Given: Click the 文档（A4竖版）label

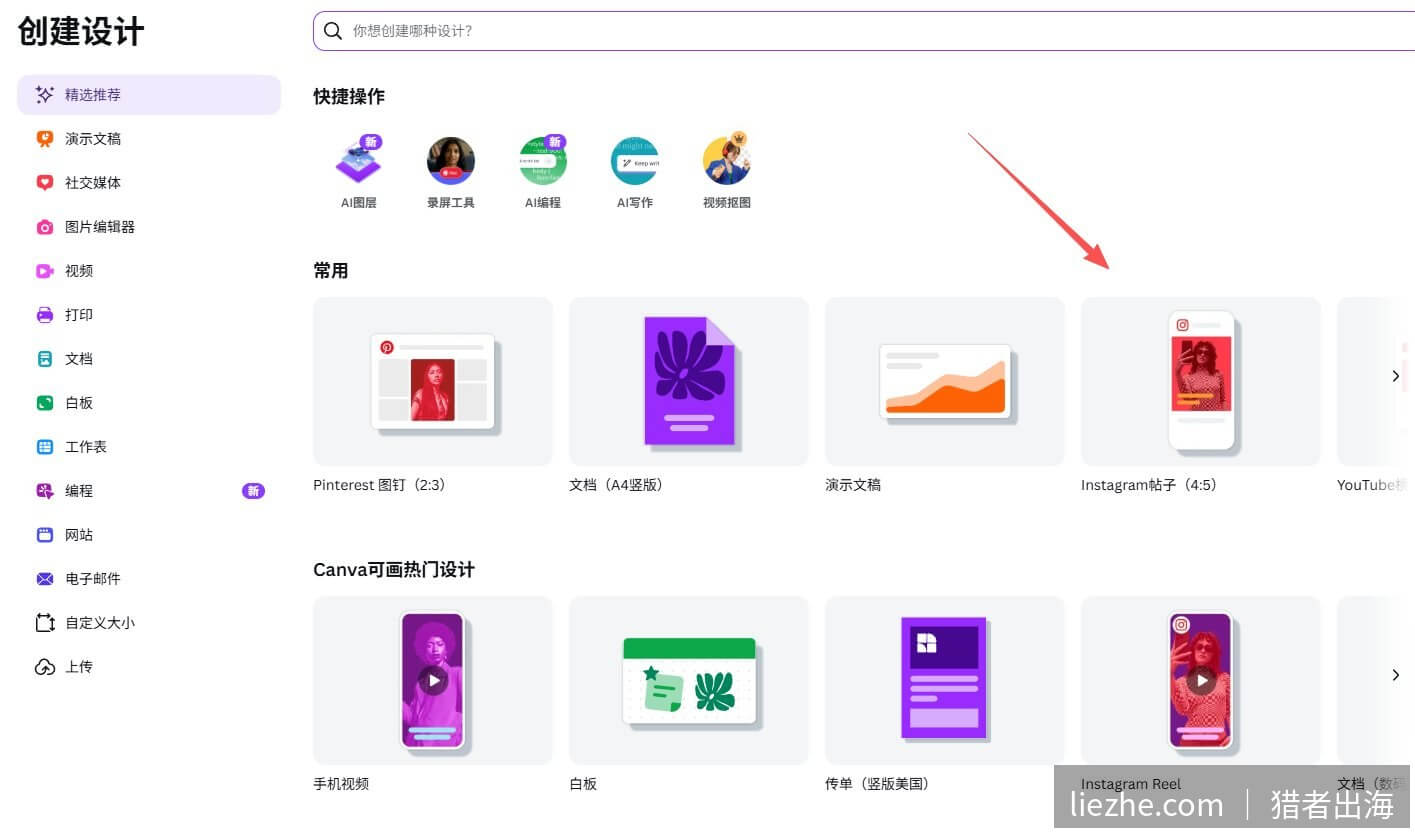Looking at the screenshot, I should click(x=616, y=485).
